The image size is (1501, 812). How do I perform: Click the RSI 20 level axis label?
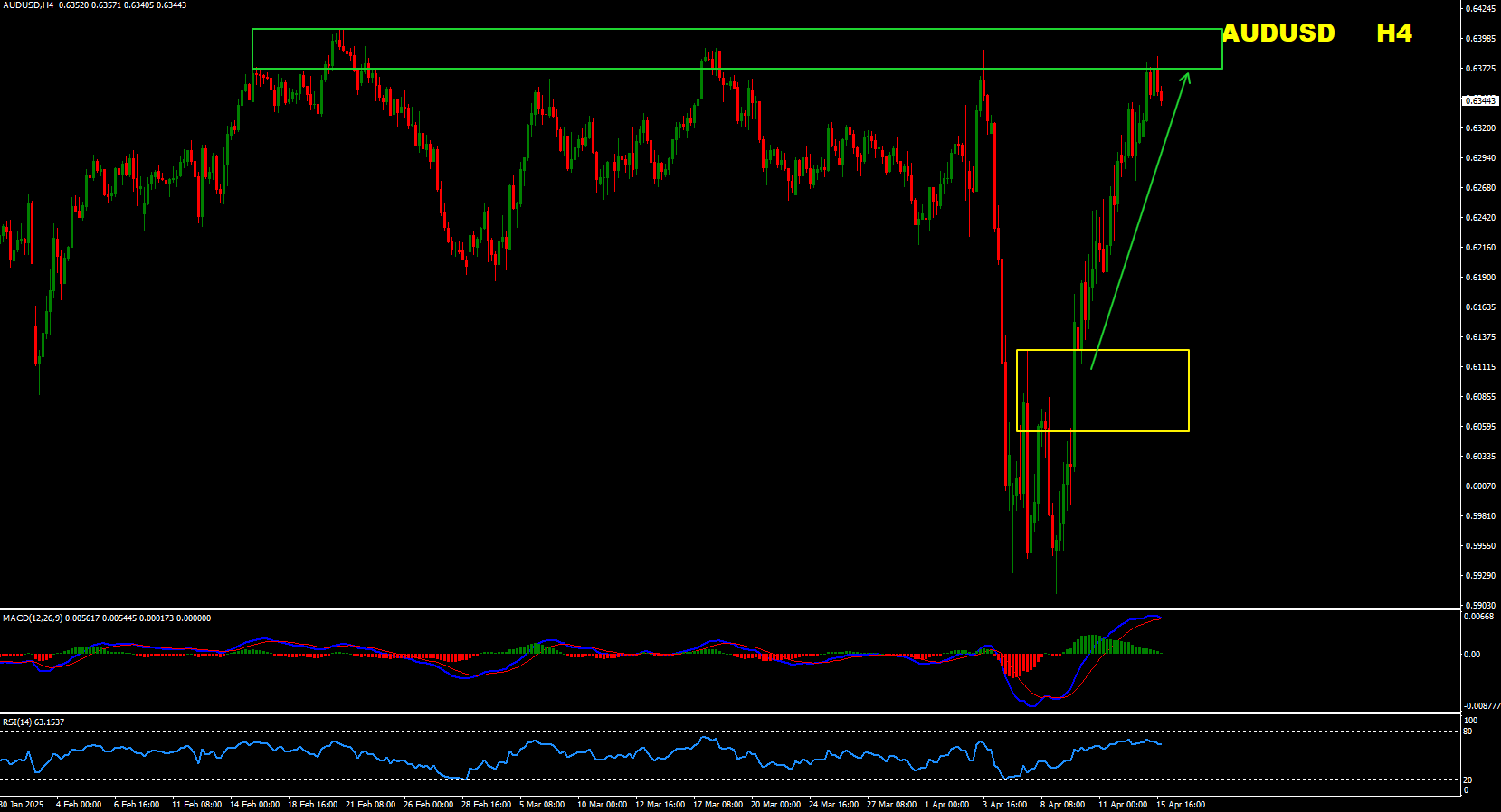(x=1468, y=780)
